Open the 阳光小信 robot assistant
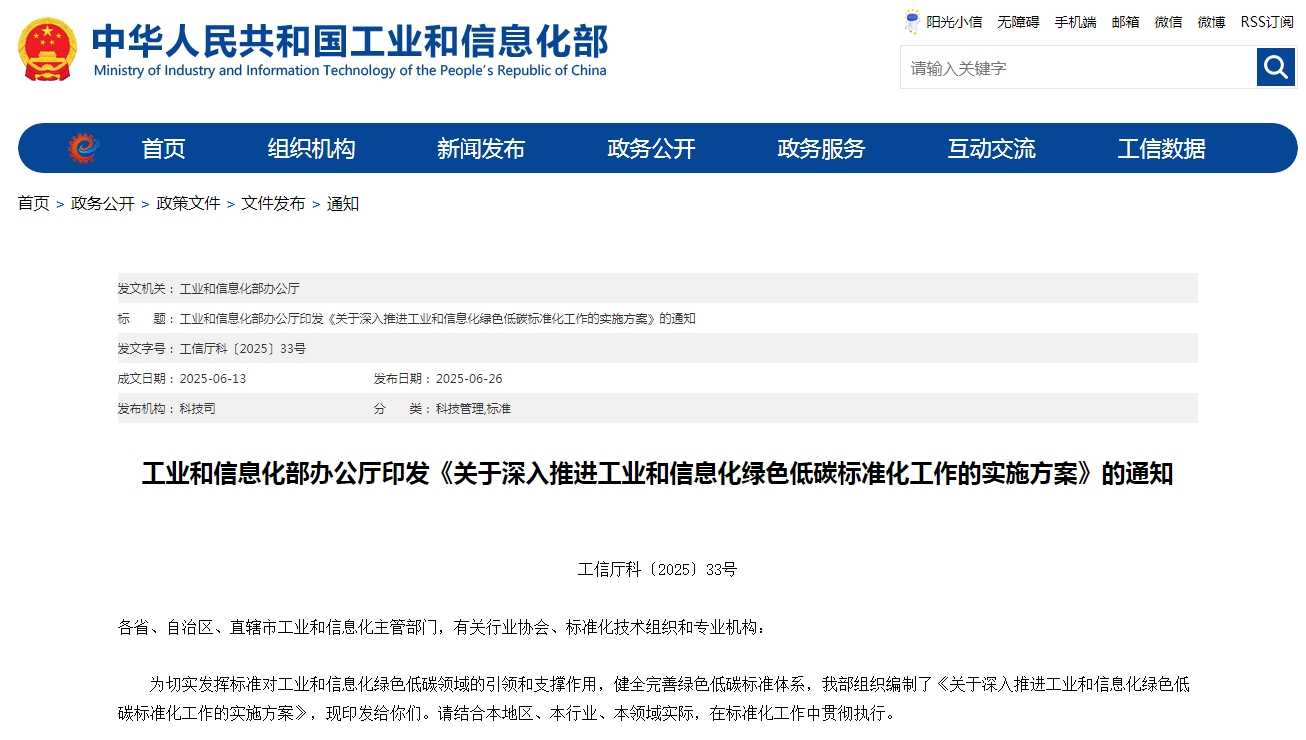Image resolution: width=1306 pixels, height=740 pixels. [942, 21]
